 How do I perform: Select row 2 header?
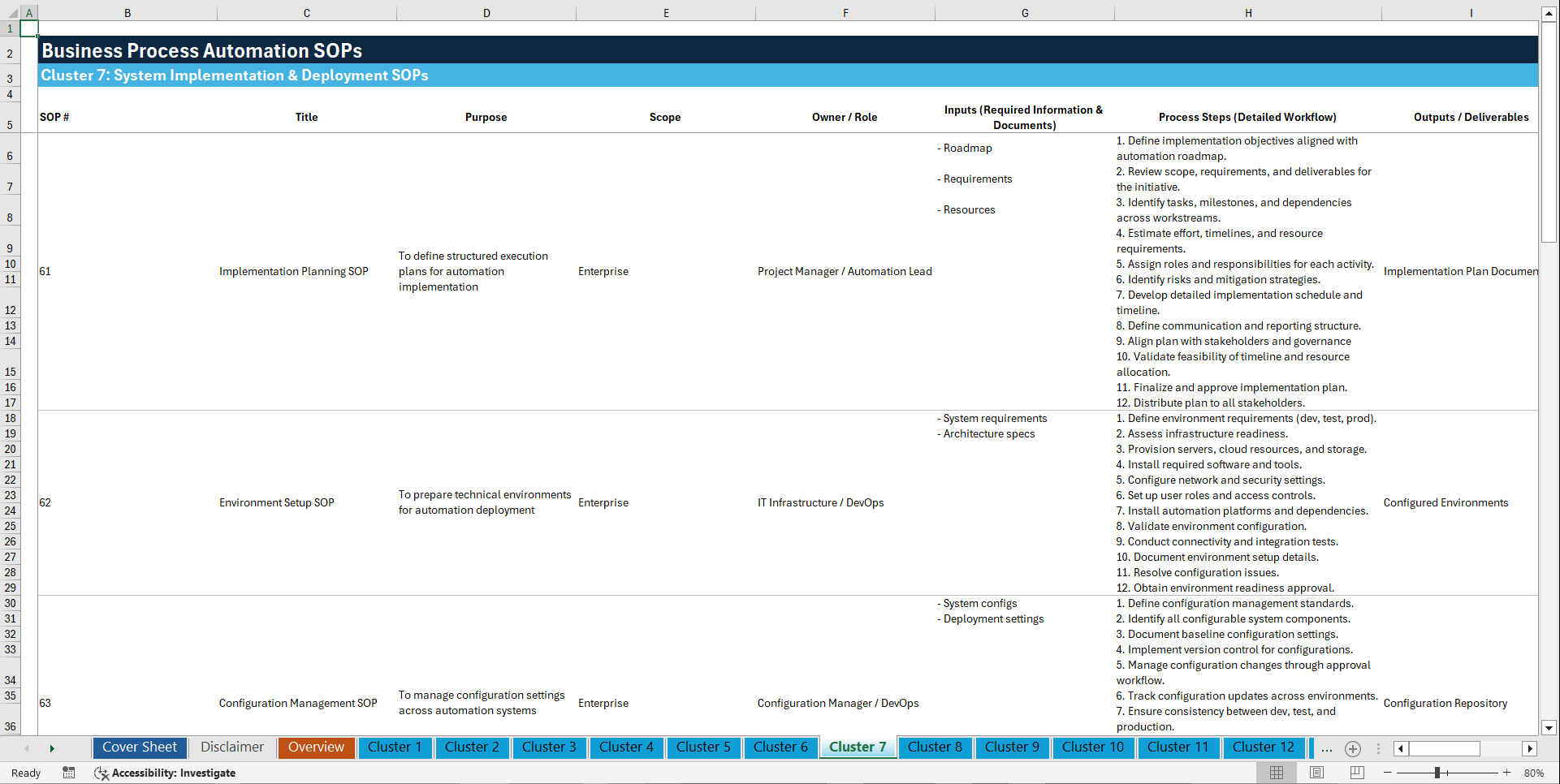(x=10, y=50)
